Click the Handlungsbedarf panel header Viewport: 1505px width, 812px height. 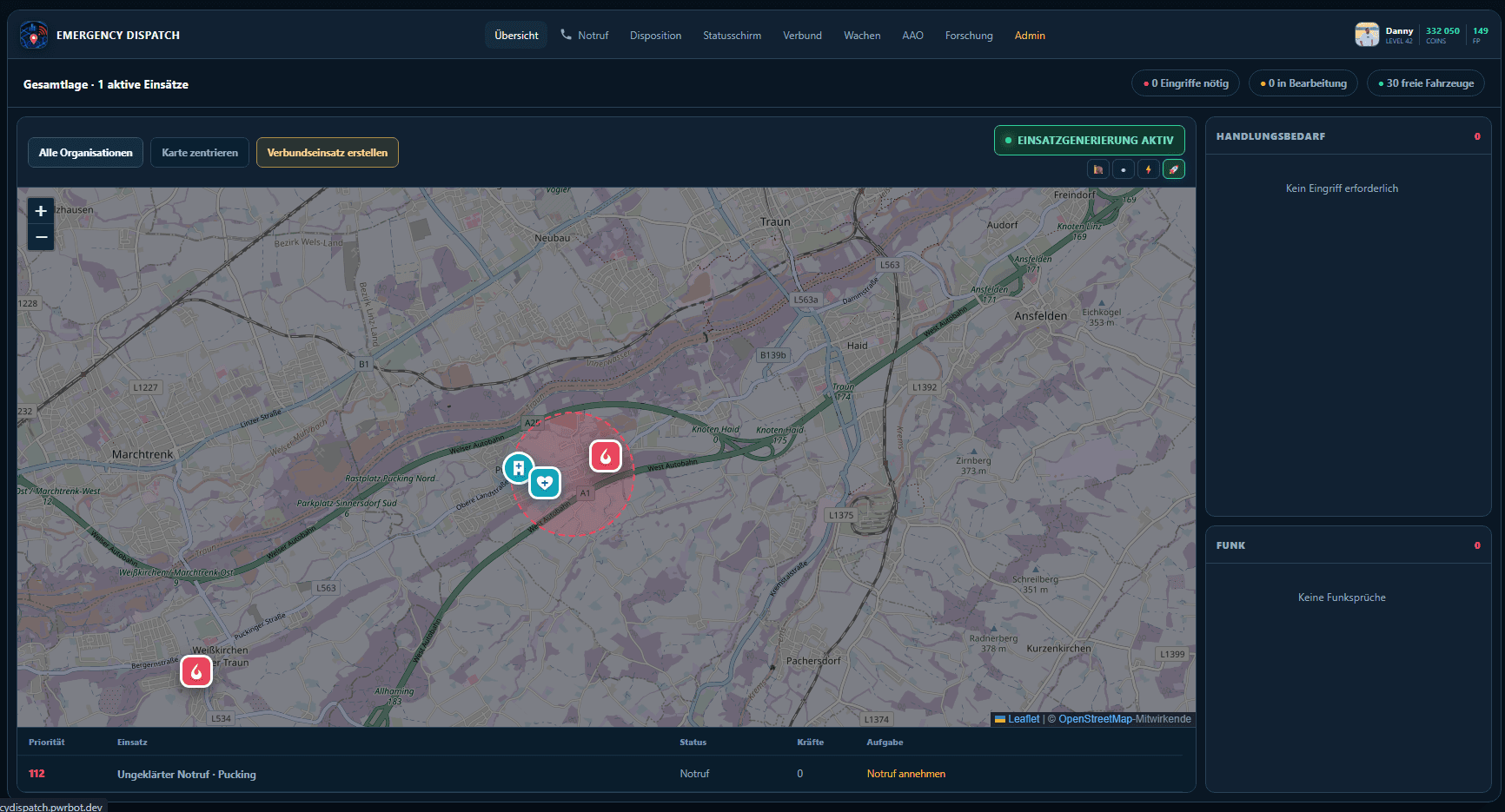[1349, 136]
